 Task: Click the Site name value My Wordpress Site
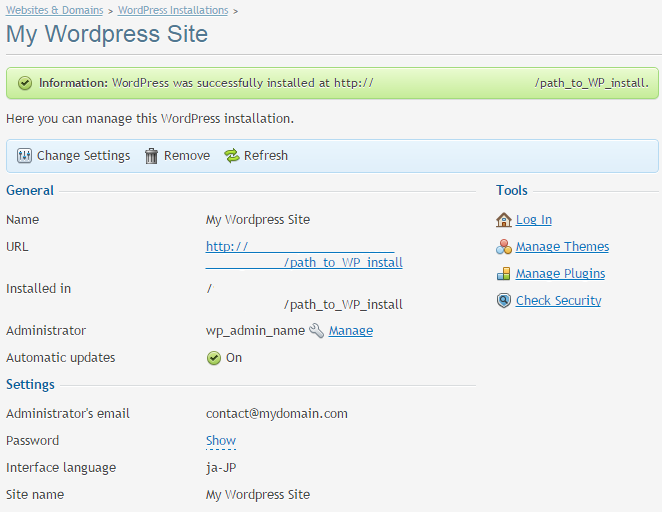coord(258,495)
